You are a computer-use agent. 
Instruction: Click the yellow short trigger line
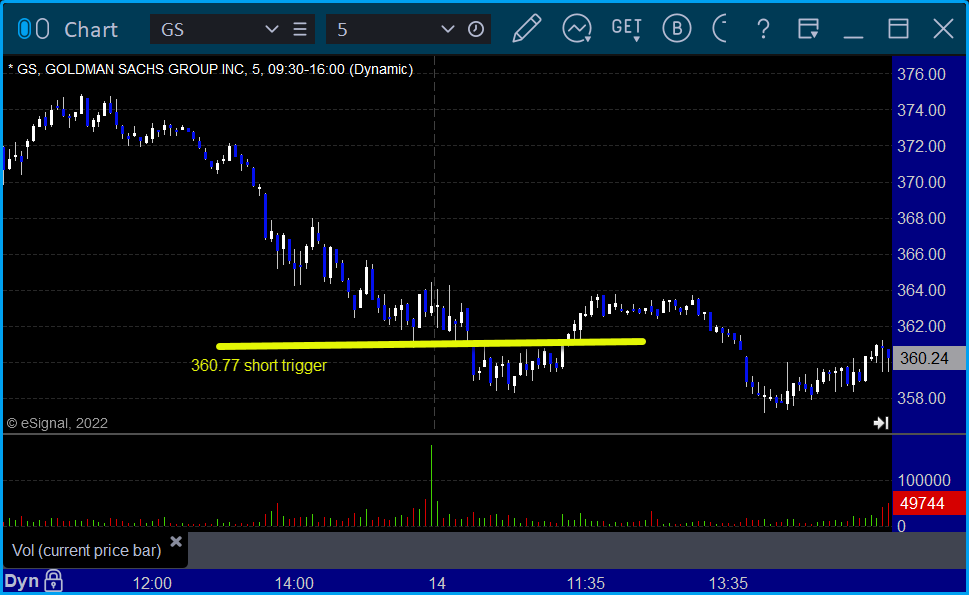(x=431, y=344)
